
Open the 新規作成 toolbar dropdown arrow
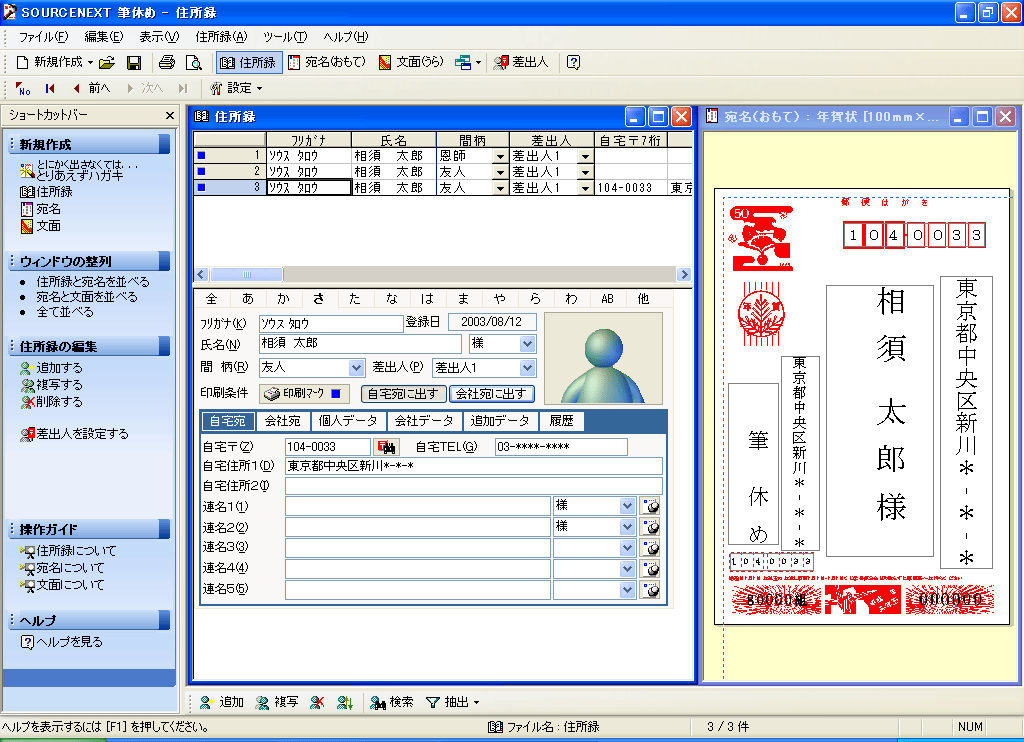(90, 63)
